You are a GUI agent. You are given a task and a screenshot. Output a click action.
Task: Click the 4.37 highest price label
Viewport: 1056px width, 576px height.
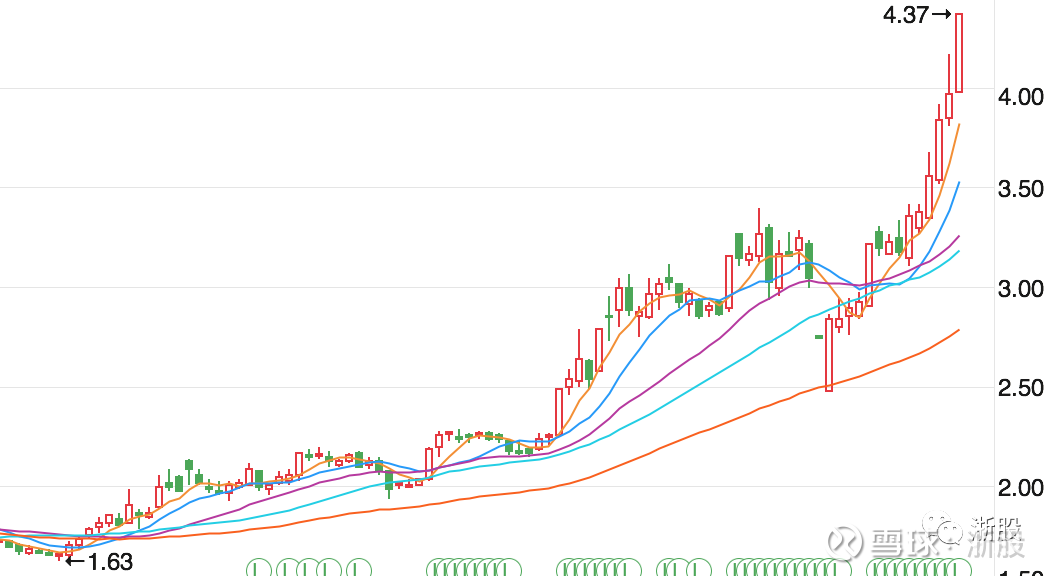pos(906,14)
